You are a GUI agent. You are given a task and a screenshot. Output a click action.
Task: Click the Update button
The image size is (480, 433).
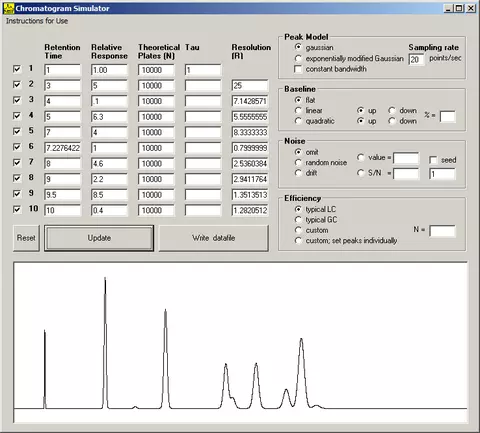coord(99,238)
